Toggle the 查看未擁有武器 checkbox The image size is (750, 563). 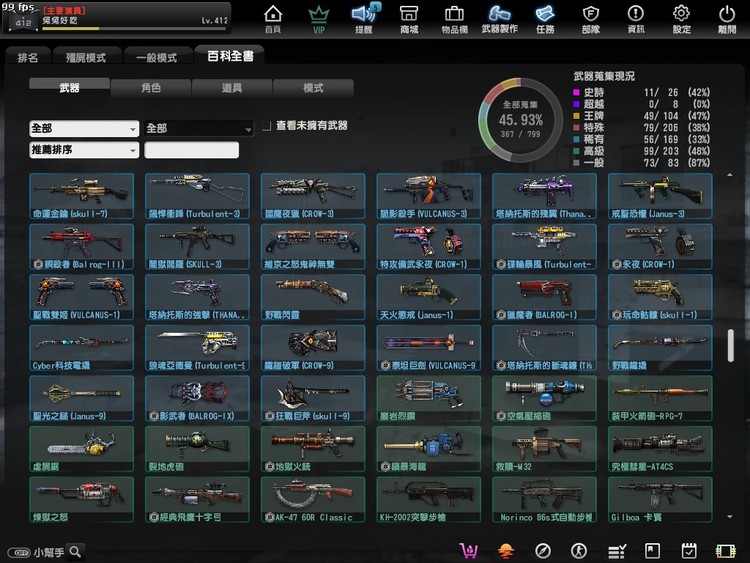(266, 127)
